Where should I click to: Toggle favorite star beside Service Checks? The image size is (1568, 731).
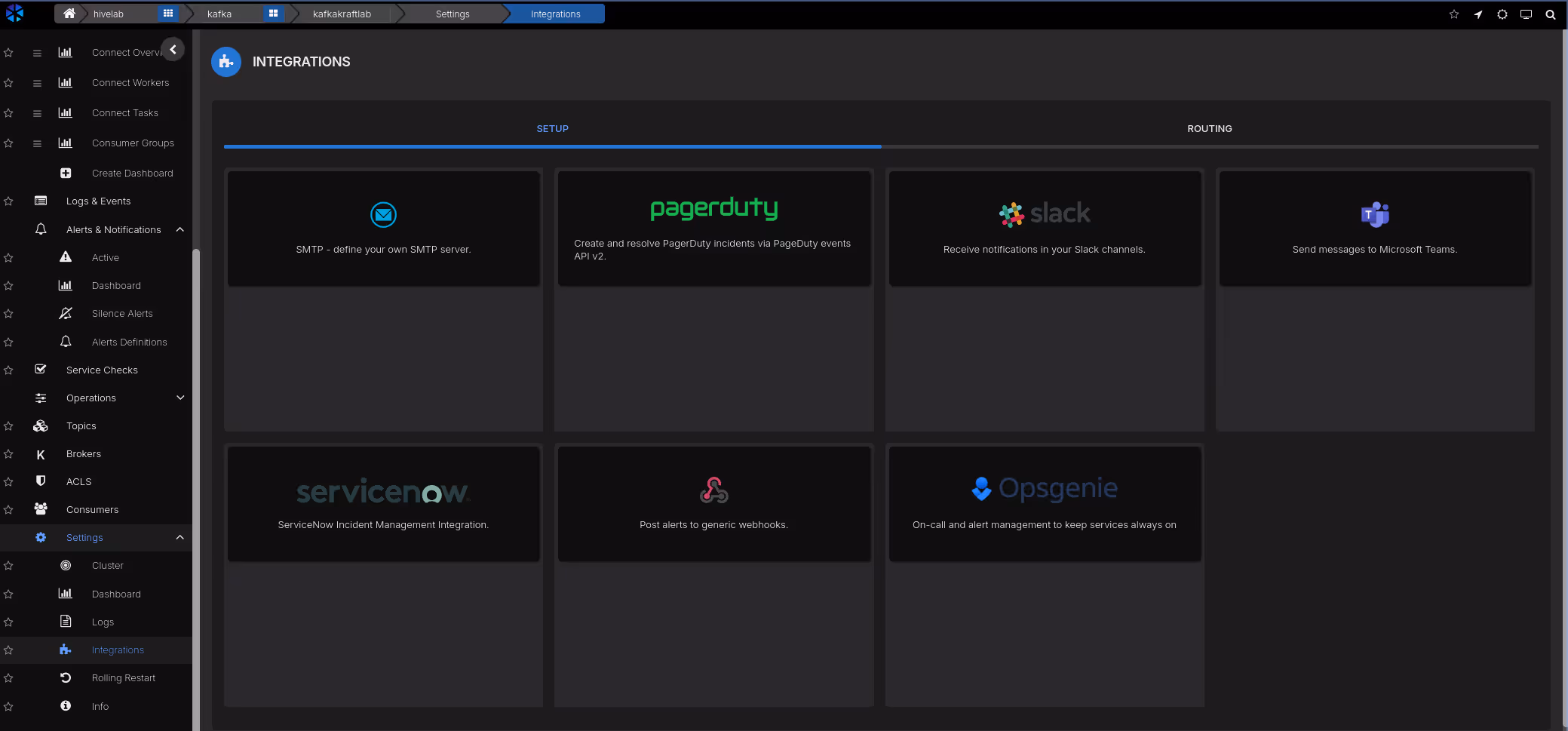(8, 370)
